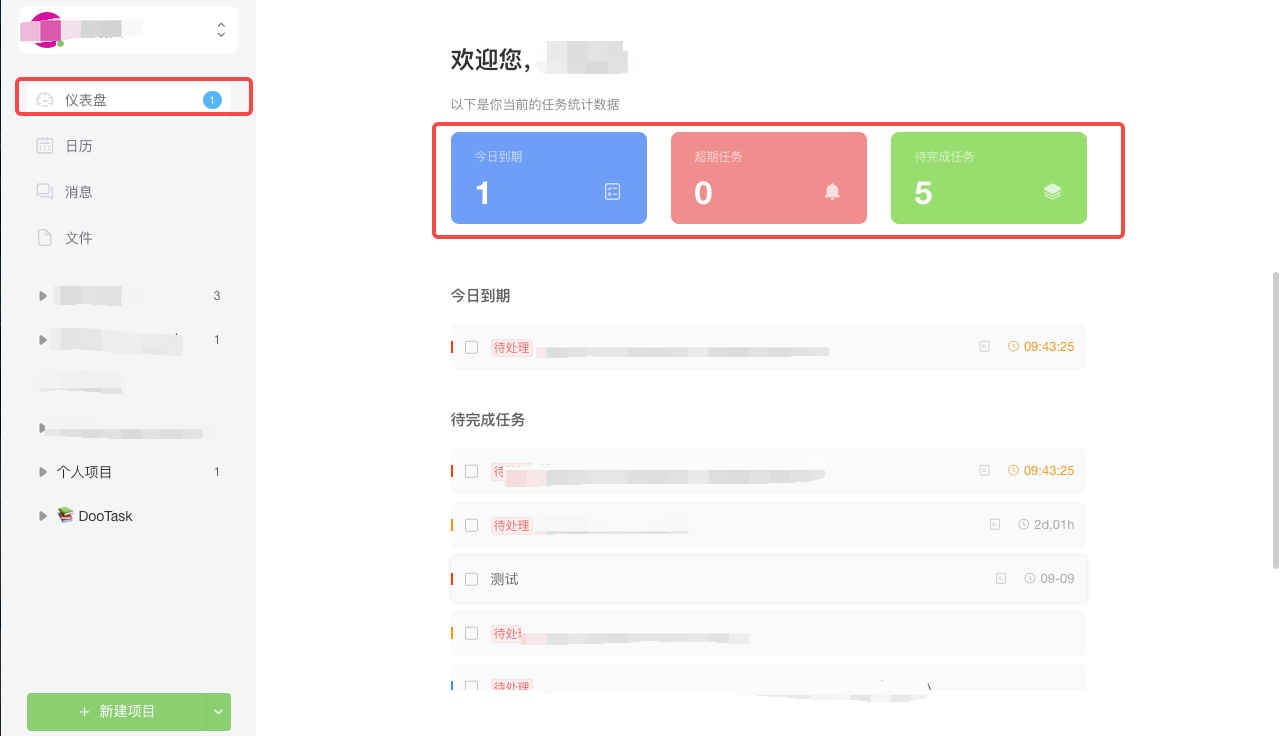Click the detail icon on the 测试 task row

(x=1000, y=578)
